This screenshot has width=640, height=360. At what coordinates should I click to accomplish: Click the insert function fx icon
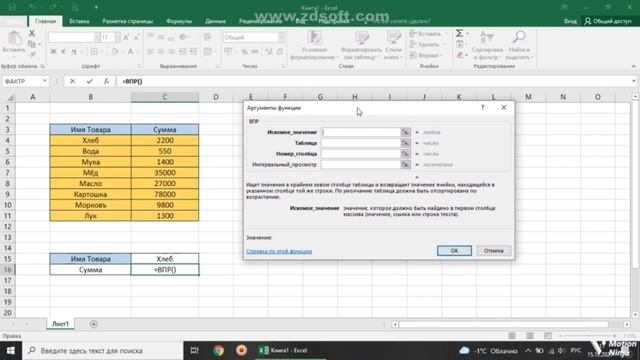[107, 81]
